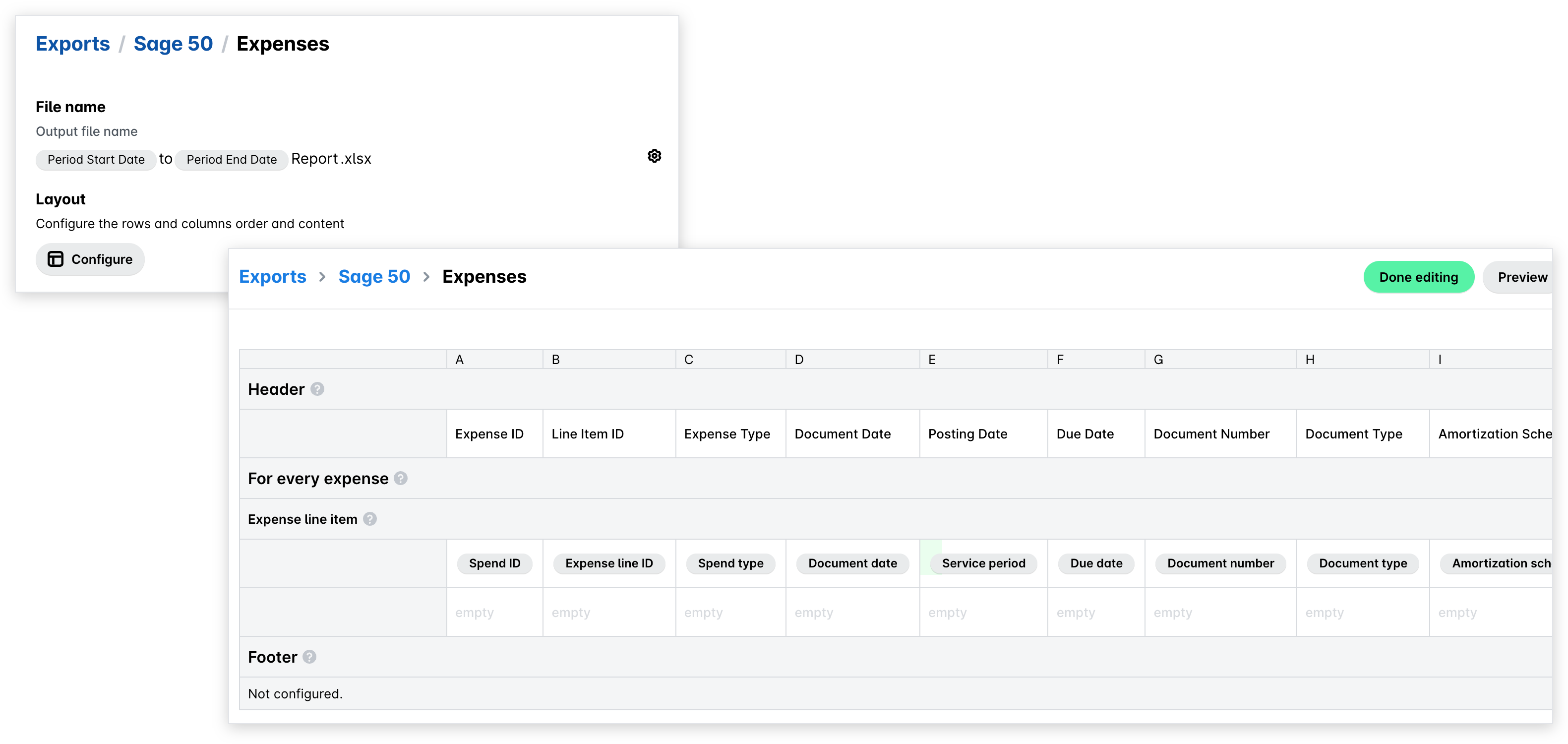Select the Due date field chip

point(1096,563)
